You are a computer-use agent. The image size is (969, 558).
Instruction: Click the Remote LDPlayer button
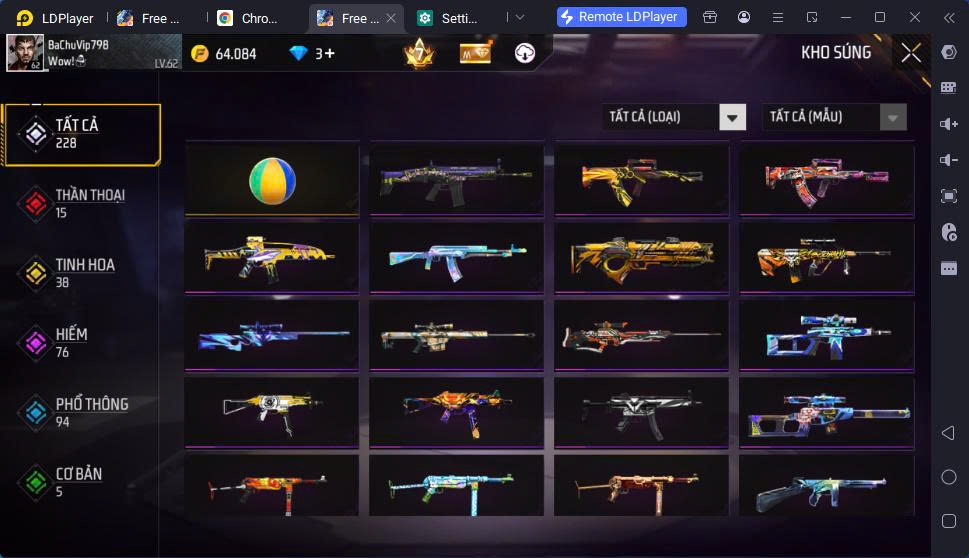tap(622, 17)
